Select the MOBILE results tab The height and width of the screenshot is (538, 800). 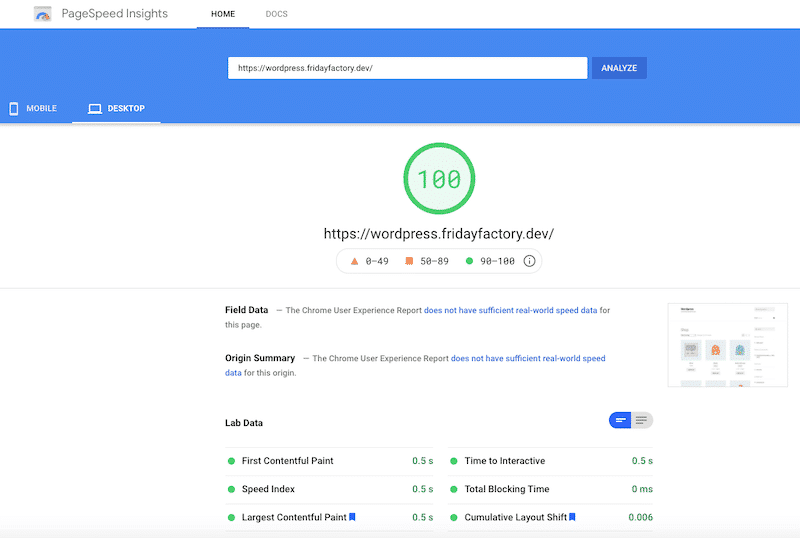(x=34, y=108)
